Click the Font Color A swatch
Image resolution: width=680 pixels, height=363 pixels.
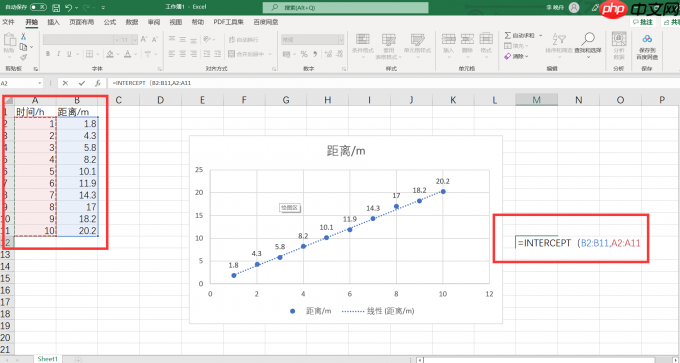click(x=128, y=54)
